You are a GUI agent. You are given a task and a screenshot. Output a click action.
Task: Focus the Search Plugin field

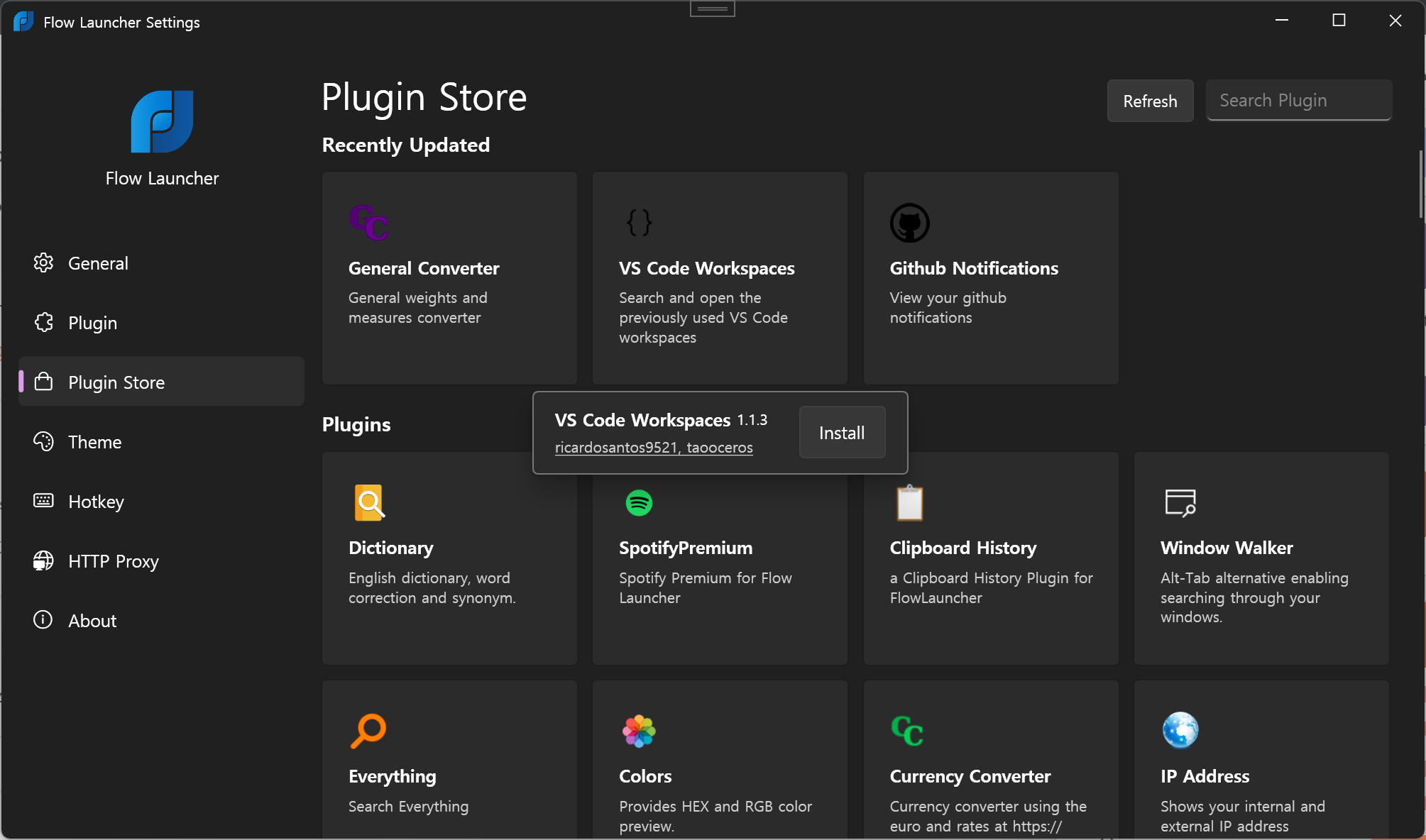1298,101
